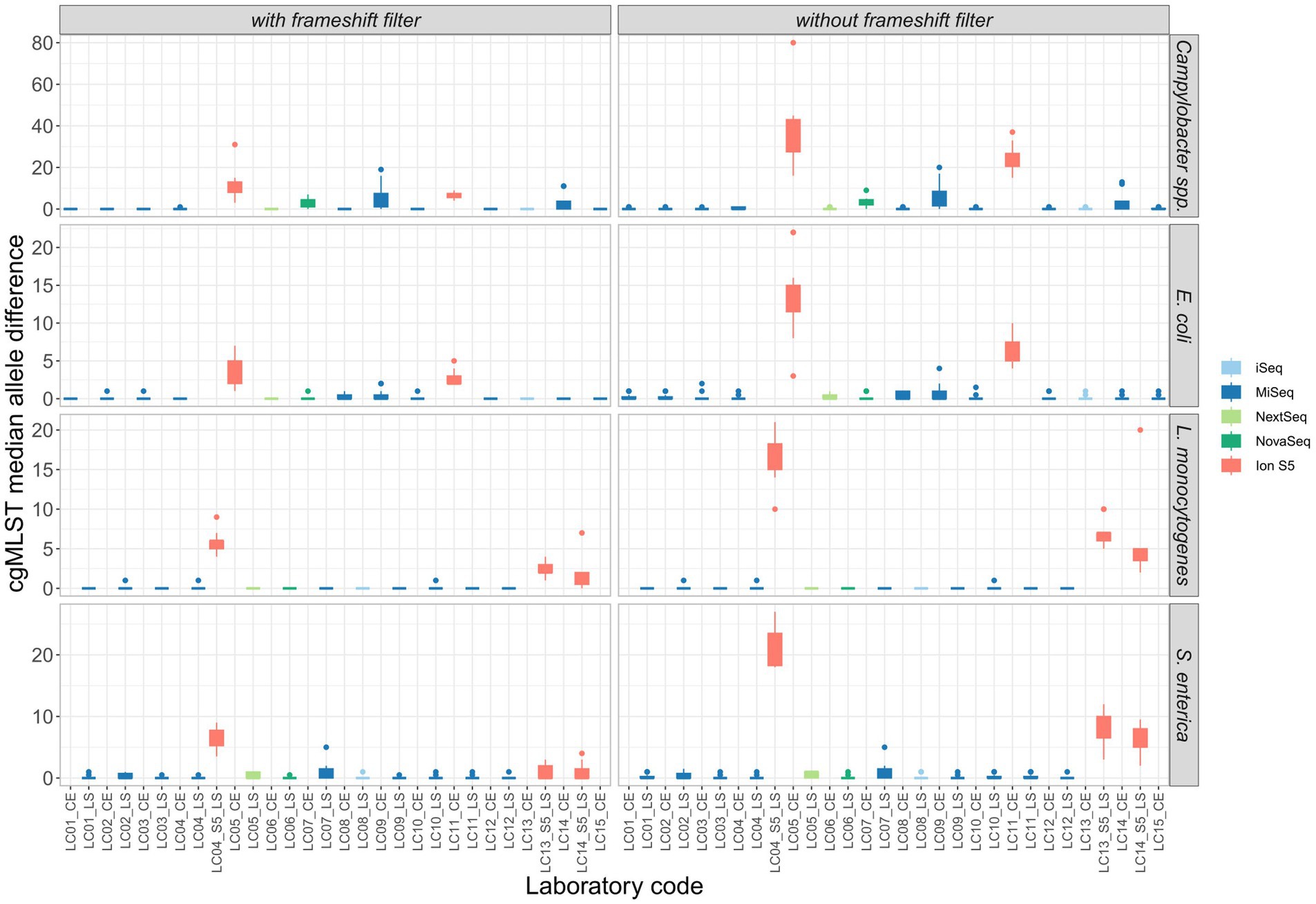Image resolution: width=1316 pixels, height=904 pixels.
Task: Click the Ion S5 outlier at 80 in Campylobacter without-filter panel
Action: (x=793, y=43)
